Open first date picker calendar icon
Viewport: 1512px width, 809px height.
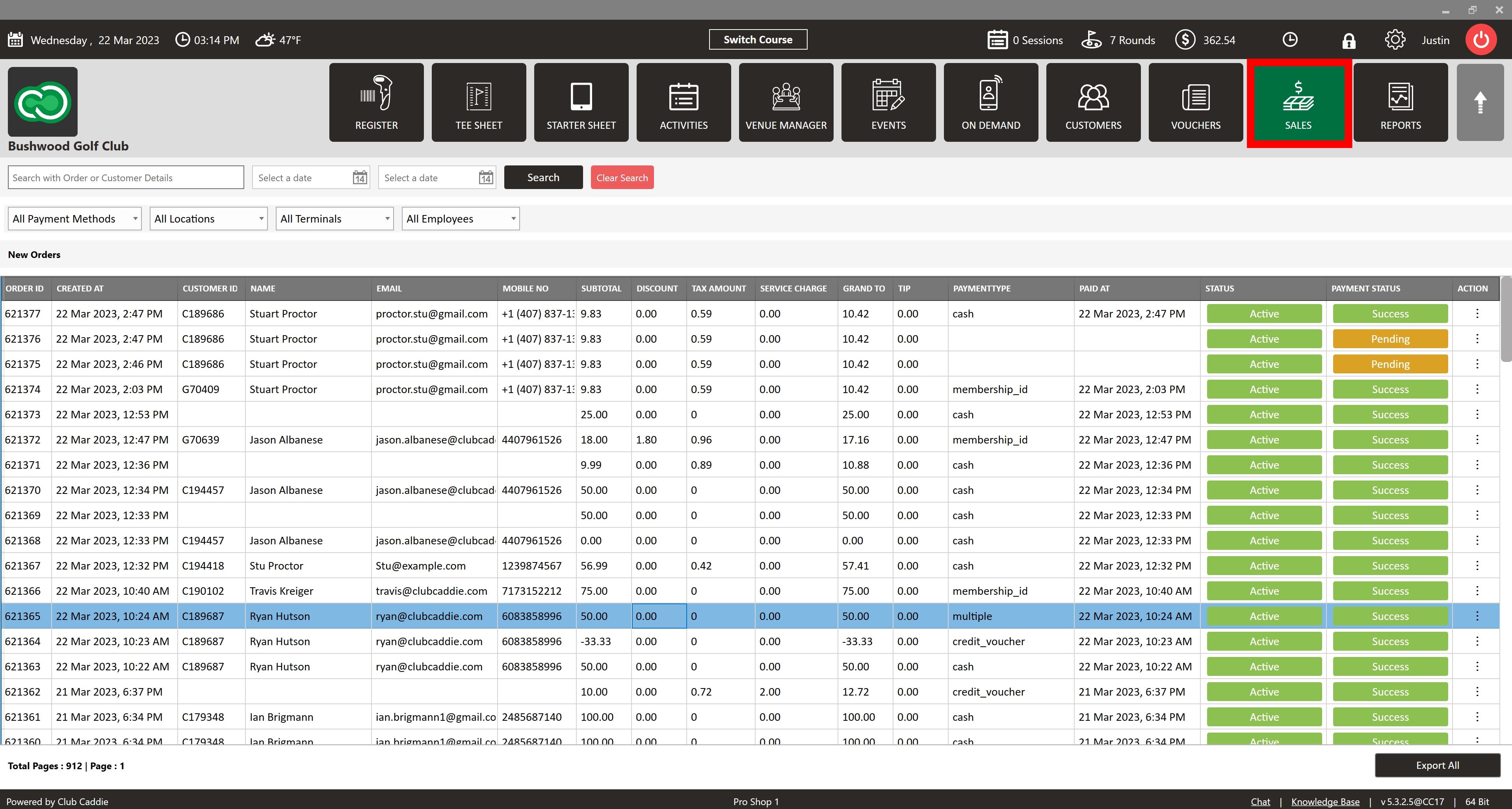click(360, 178)
